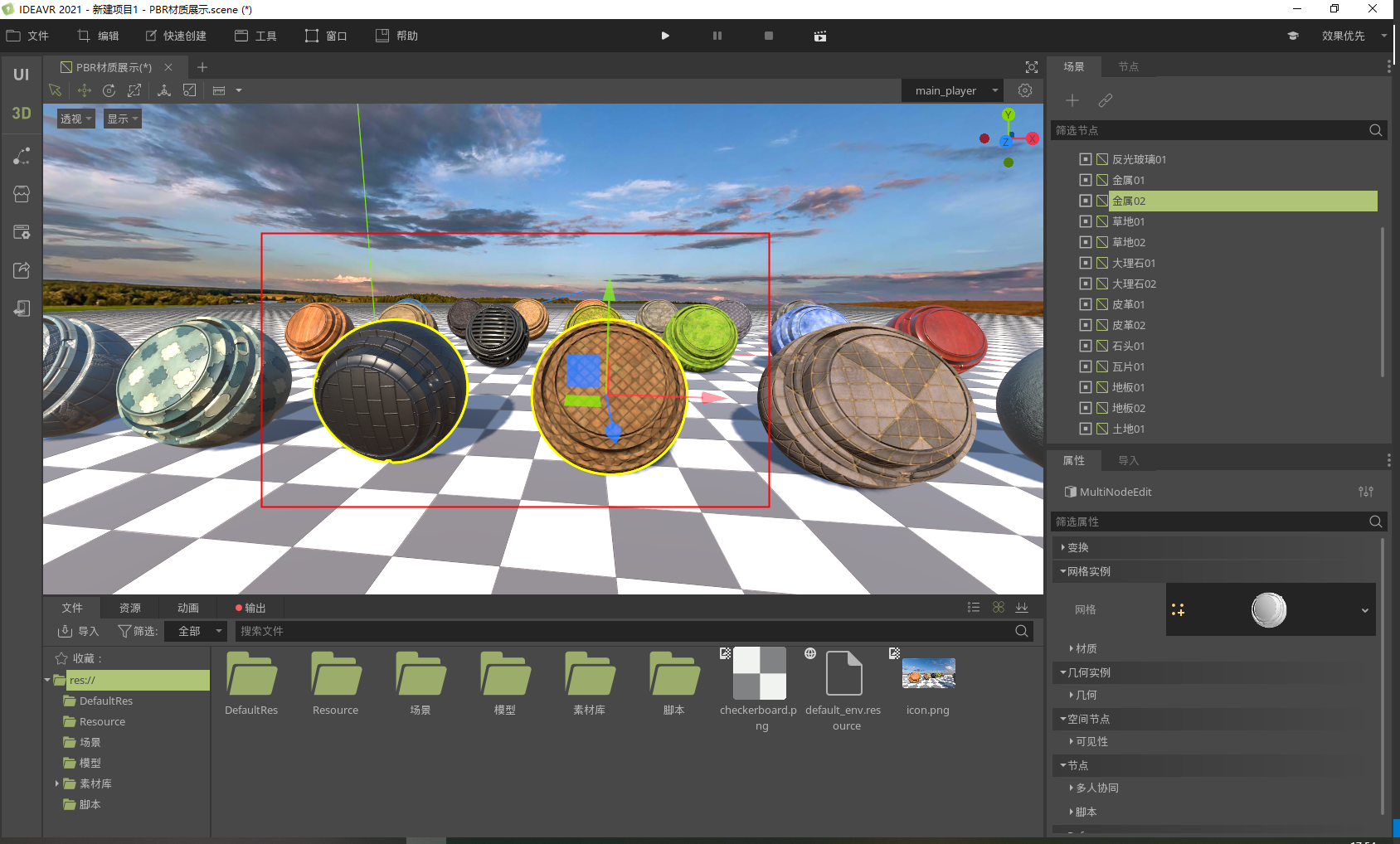The width and height of the screenshot is (1400, 844).
Task: Toggle viewport fullscreen focus icon
Action: tap(1032, 67)
